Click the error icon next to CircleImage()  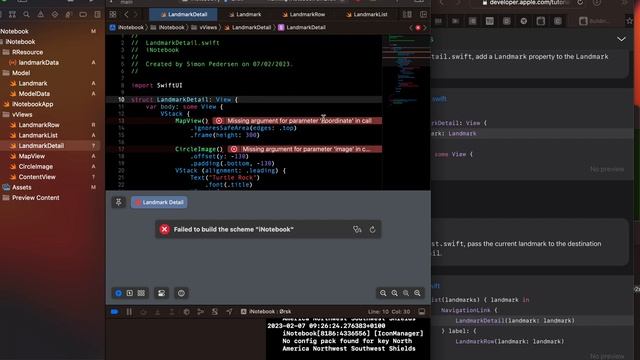(234, 149)
